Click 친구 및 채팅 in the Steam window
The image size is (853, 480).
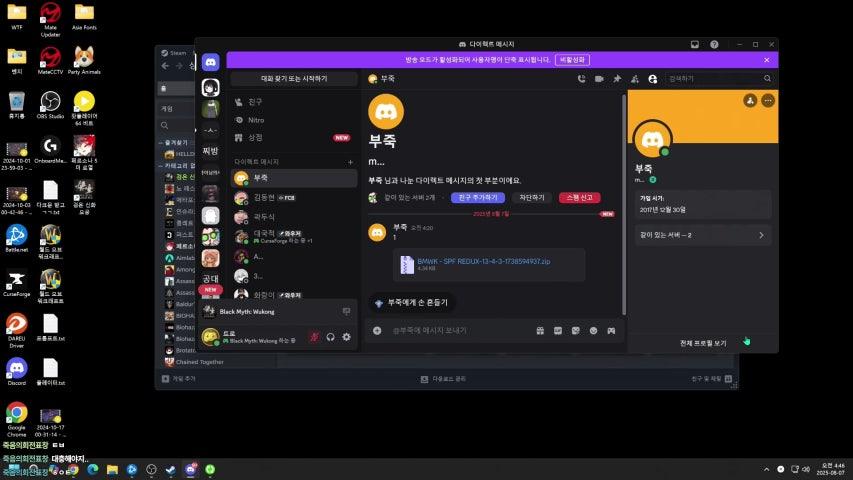(x=712, y=379)
